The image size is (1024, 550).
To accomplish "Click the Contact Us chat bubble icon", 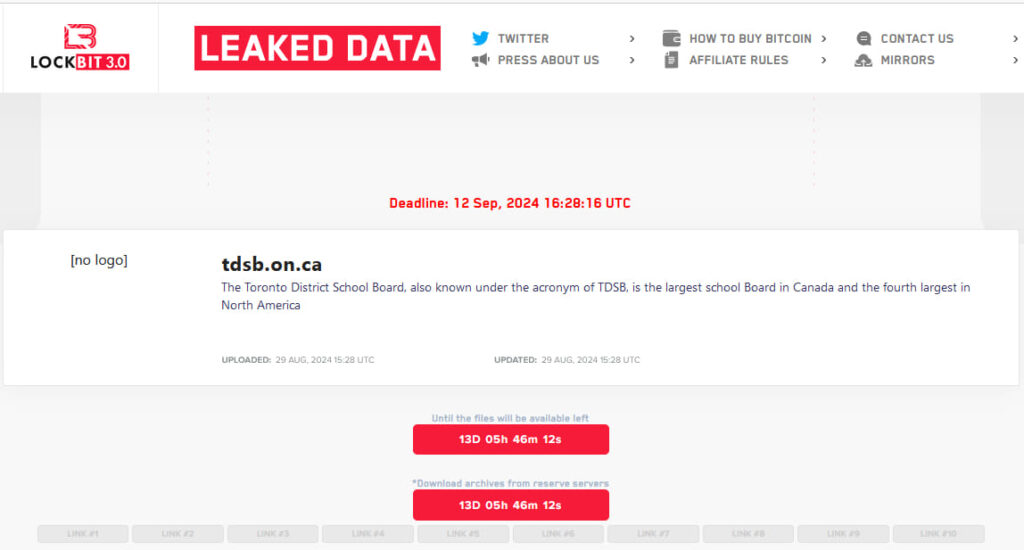I will point(863,39).
